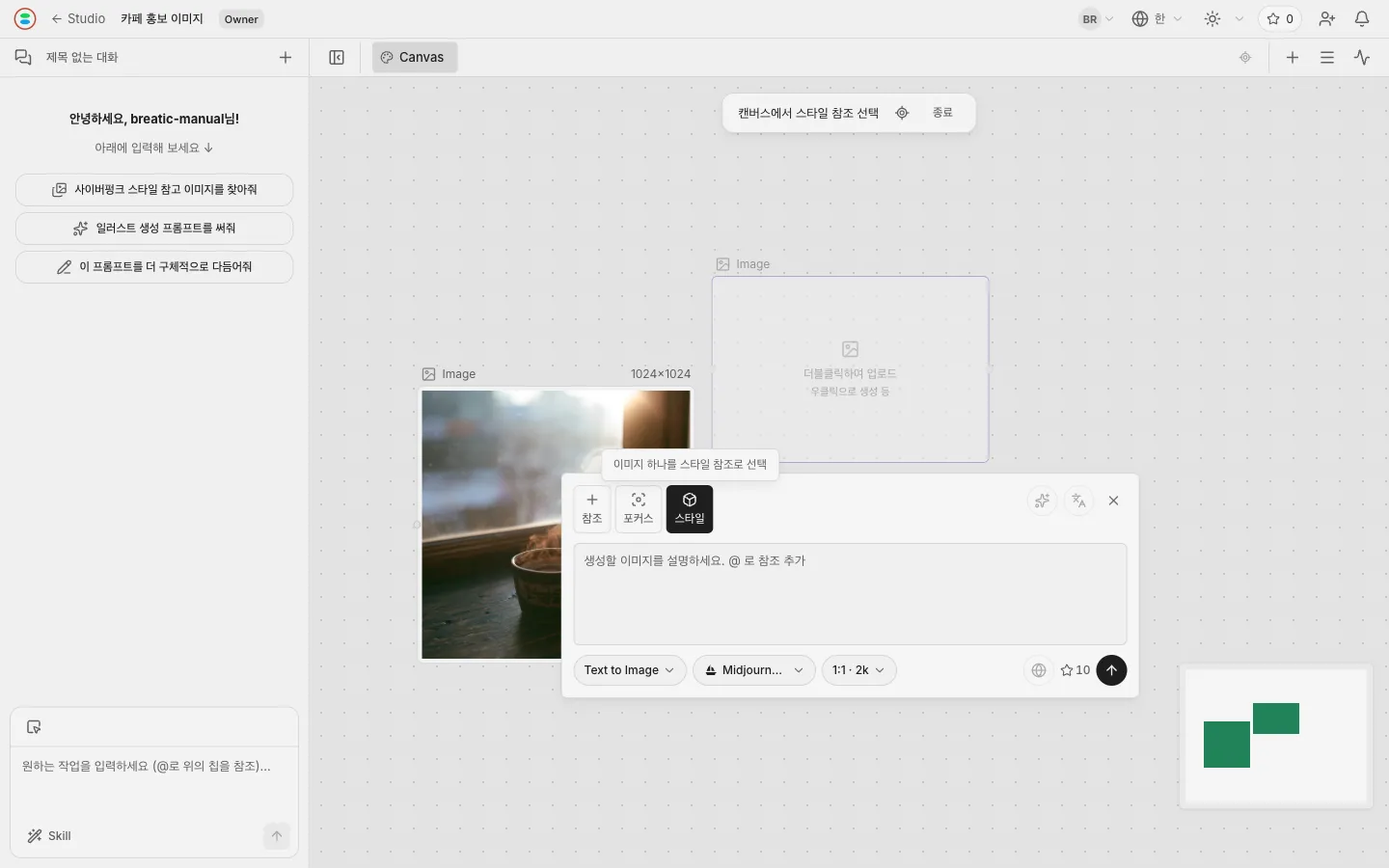
Task: Click the 1024×1024 size label
Action: click(x=661, y=374)
